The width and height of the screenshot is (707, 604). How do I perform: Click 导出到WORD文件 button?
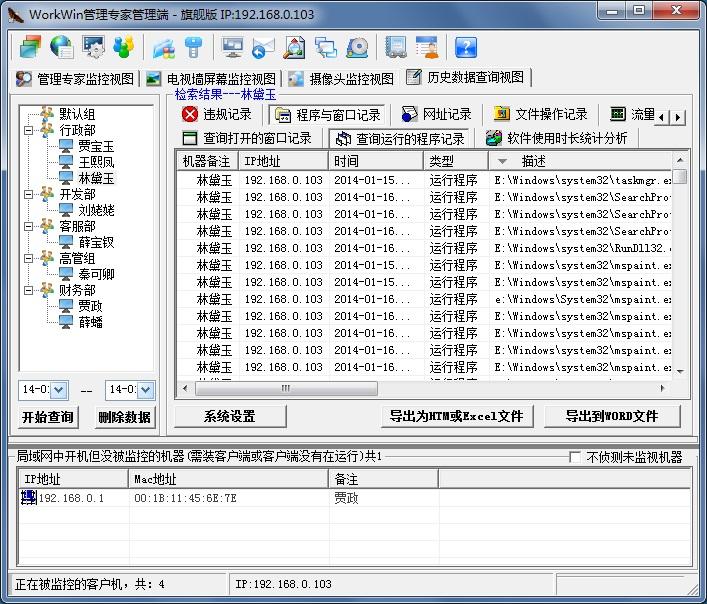pyautogui.click(x=612, y=416)
